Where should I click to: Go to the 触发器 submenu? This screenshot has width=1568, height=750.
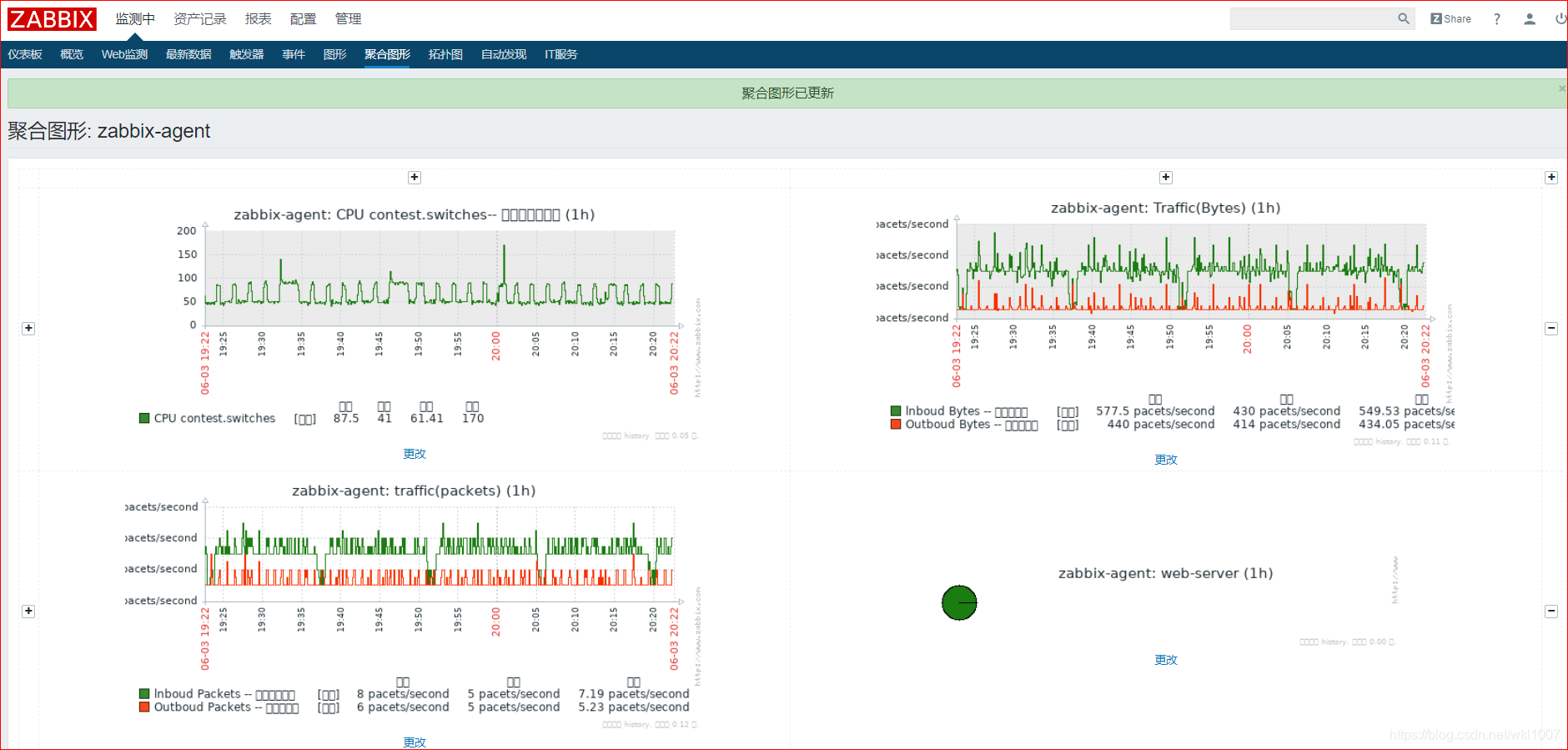click(x=247, y=54)
